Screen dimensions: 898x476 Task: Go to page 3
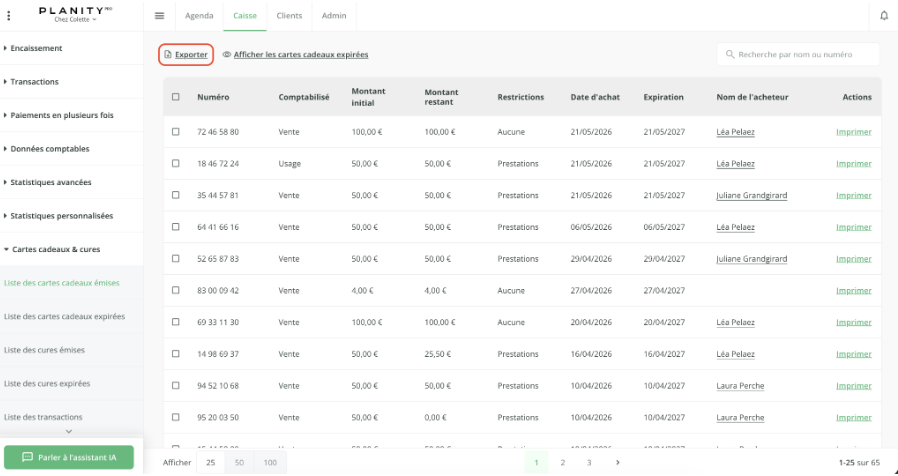[589, 462]
